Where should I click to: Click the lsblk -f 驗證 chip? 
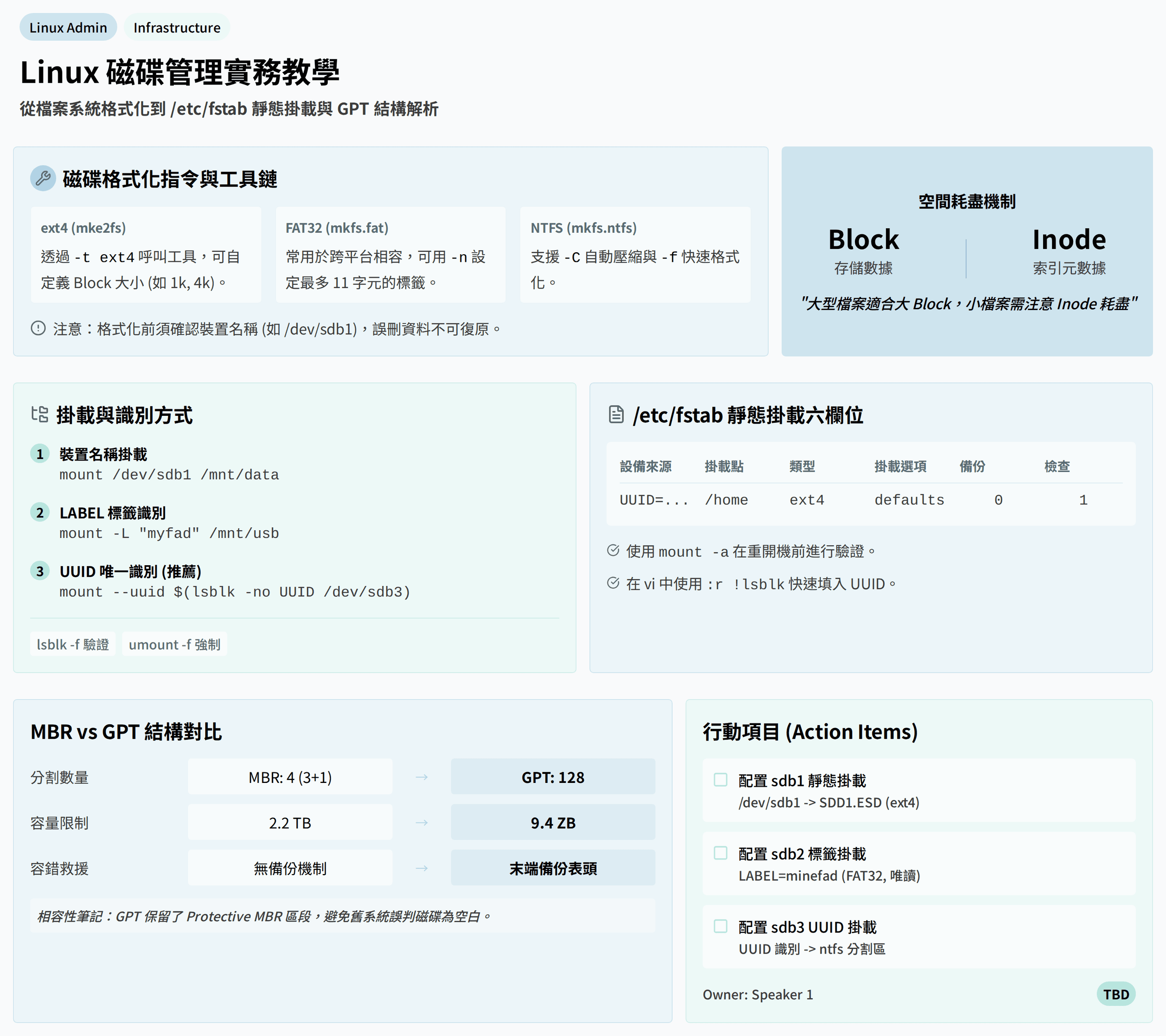[72, 644]
